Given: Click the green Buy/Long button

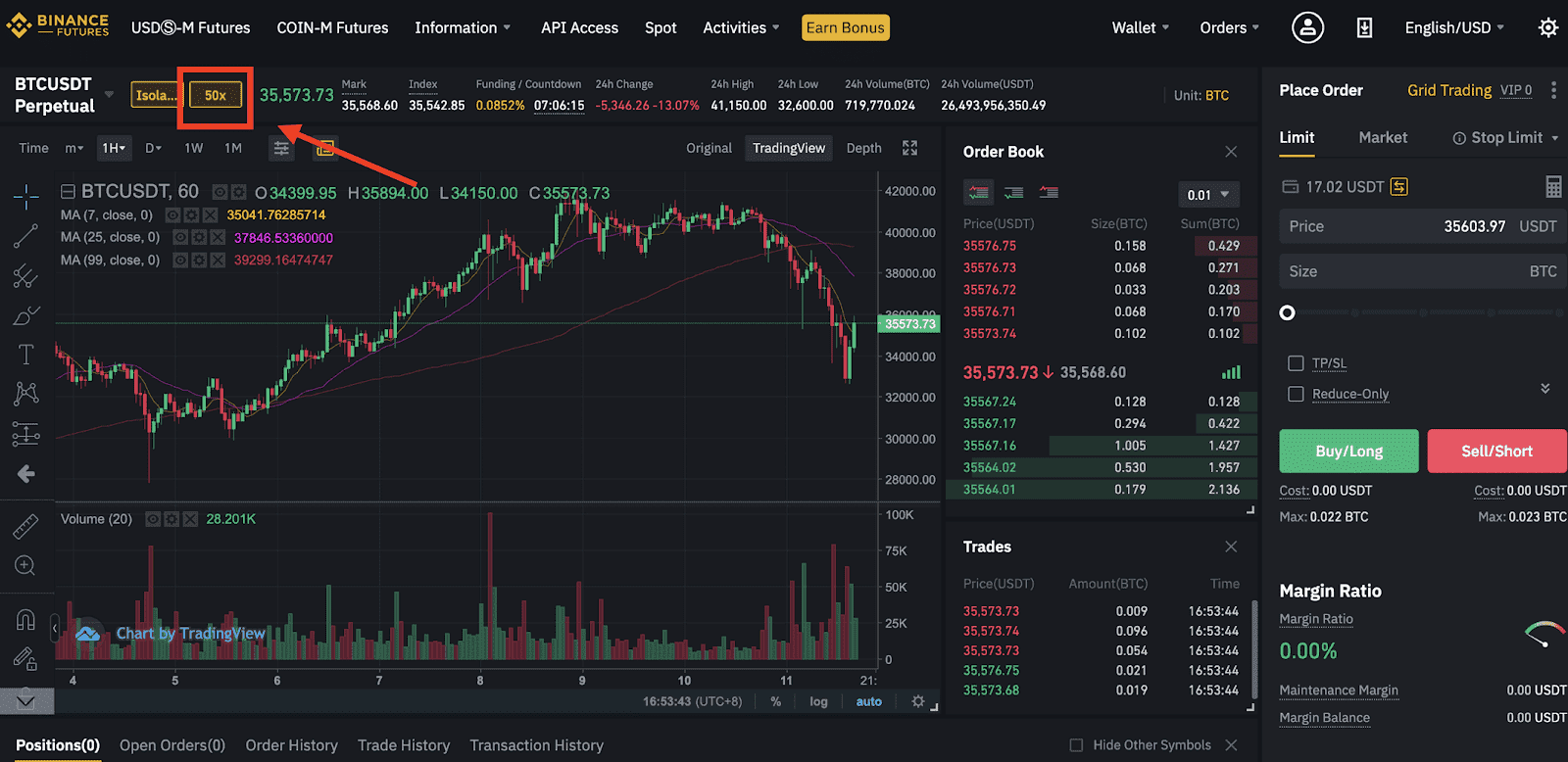Looking at the screenshot, I should click(1348, 452).
